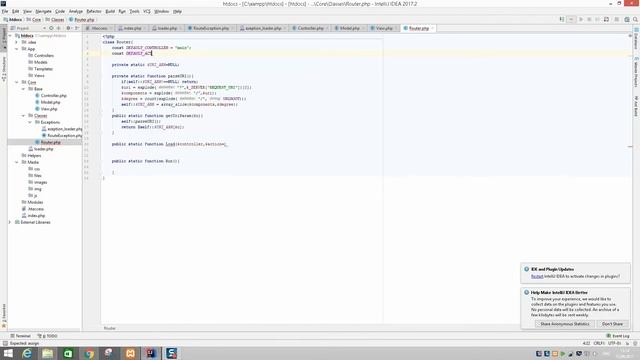Image resolution: width=640 pixels, height=360 pixels.
Task: Click CRLF line separator in status bar
Action: (x=599, y=344)
